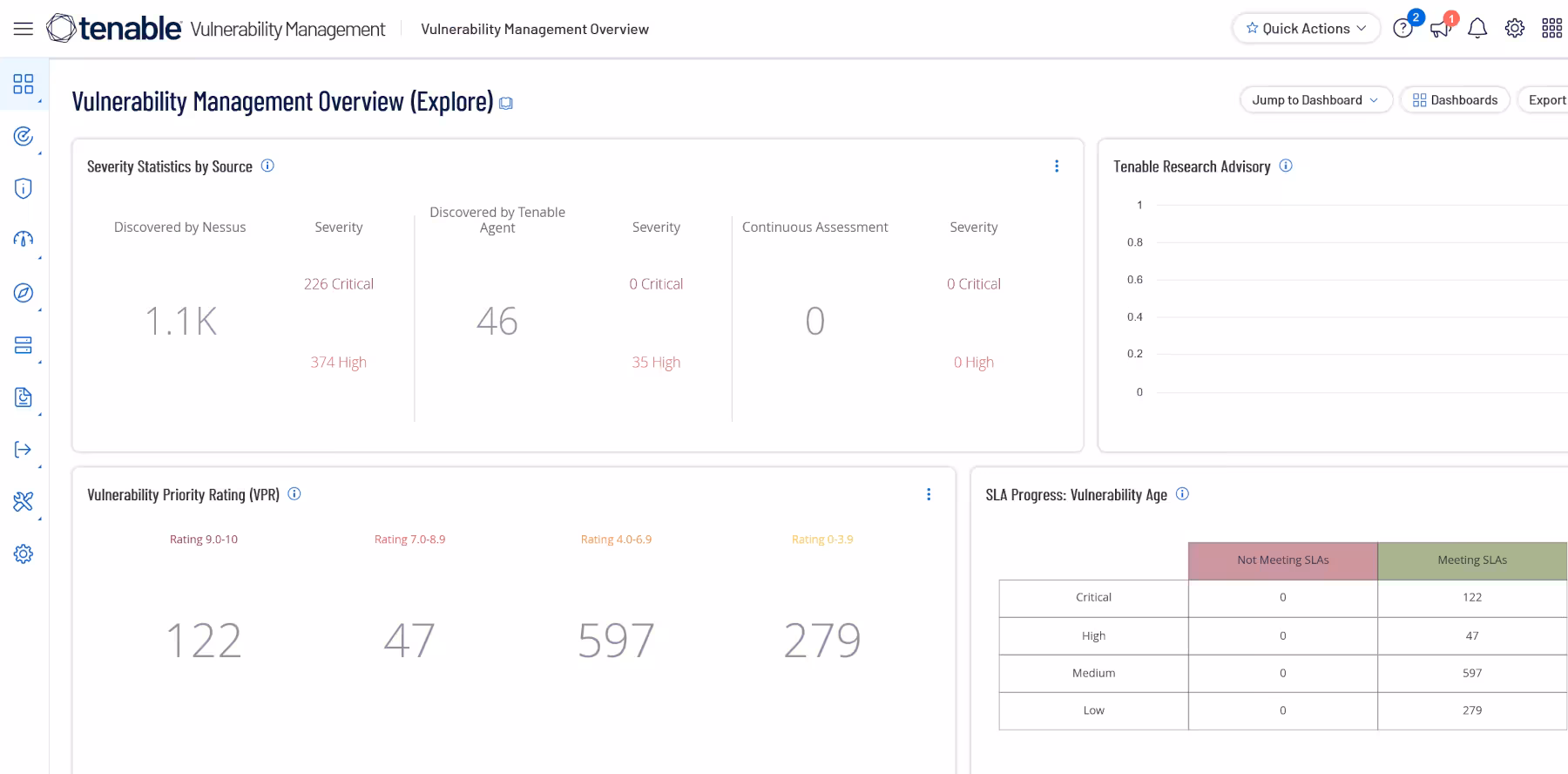This screenshot has height=774, width=1568.
Task: Show info for Tenable Research Advisory
Action: click(1286, 166)
